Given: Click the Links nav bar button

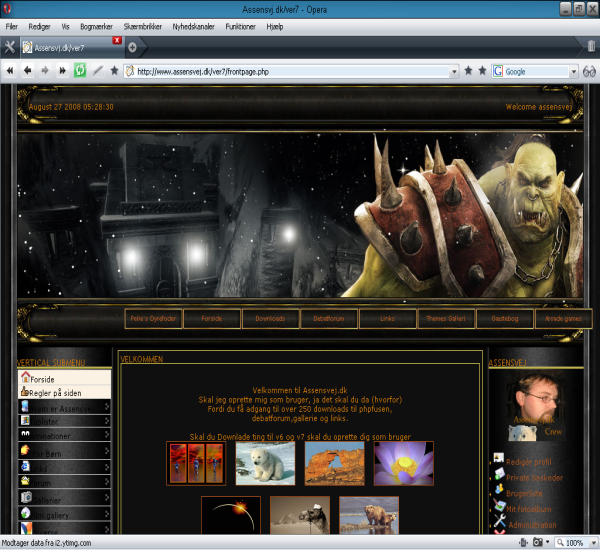Looking at the screenshot, I should 387,318.
